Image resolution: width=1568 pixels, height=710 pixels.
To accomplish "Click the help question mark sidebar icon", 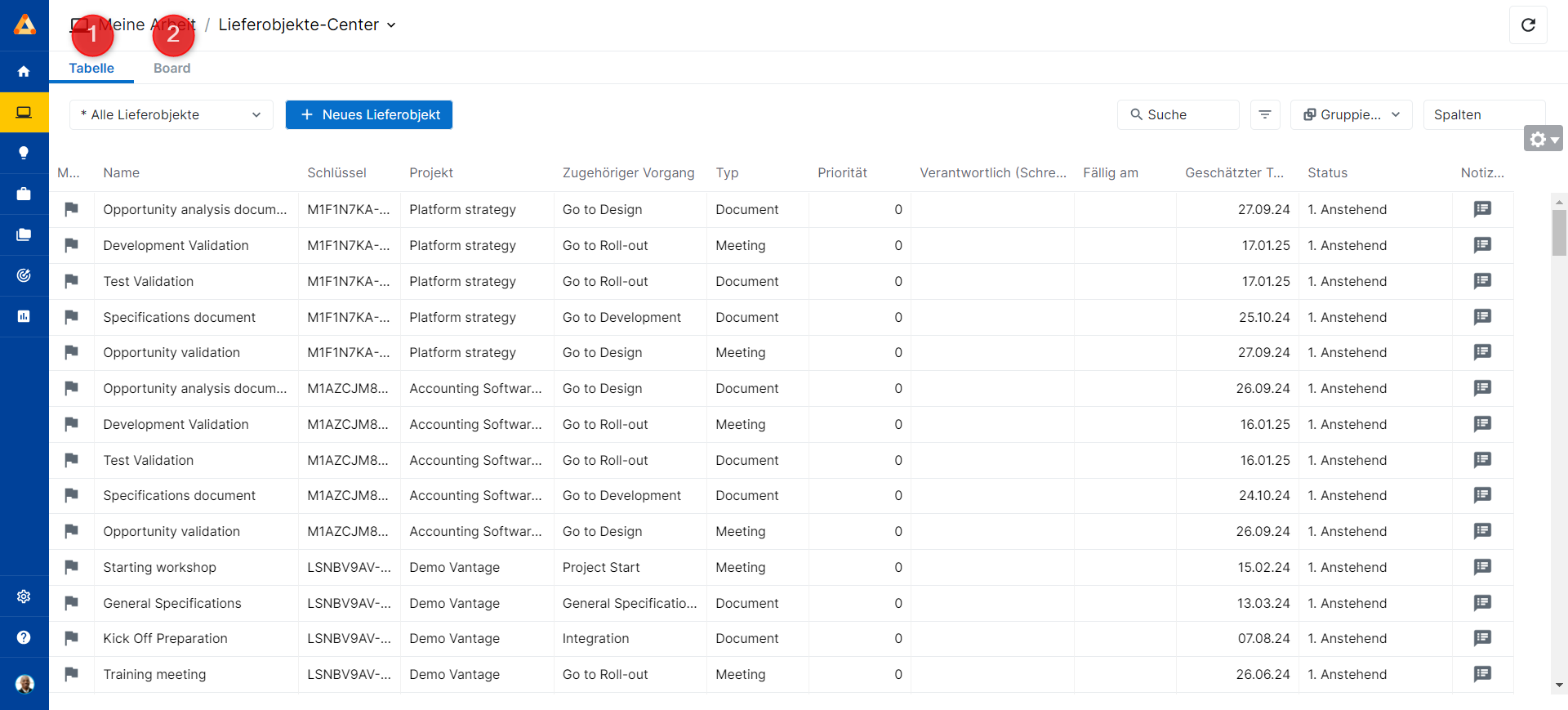I will tap(24, 637).
